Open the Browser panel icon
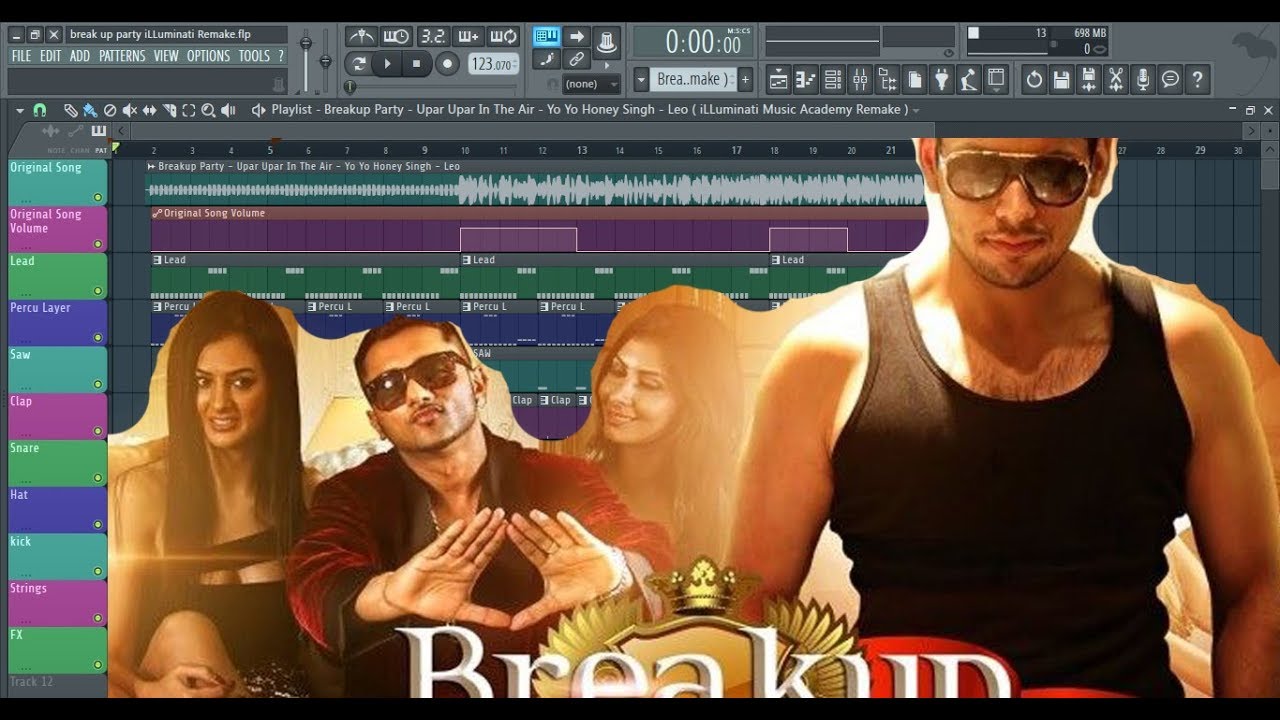Image resolution: width=1280 pixels, height=720 pixels. (887, 80)
